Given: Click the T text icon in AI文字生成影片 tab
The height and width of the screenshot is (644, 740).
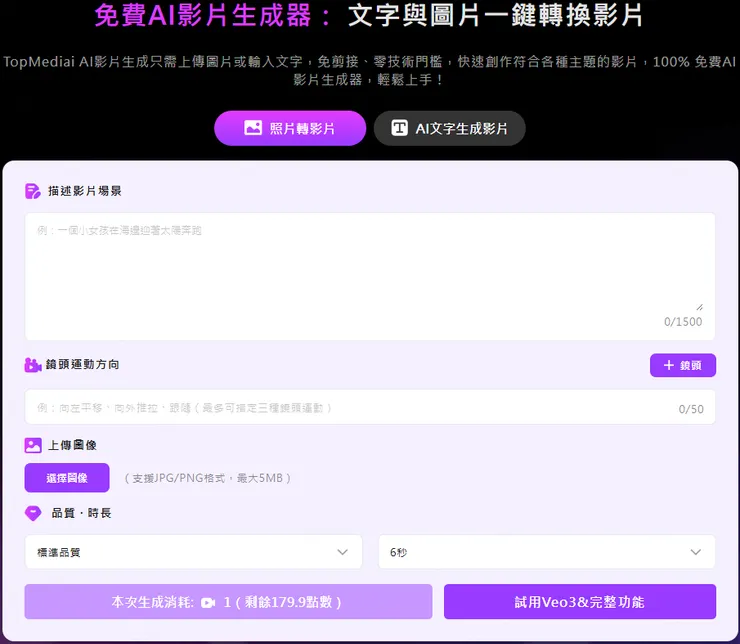Looking at the screenshot, I should coord(399,128).
